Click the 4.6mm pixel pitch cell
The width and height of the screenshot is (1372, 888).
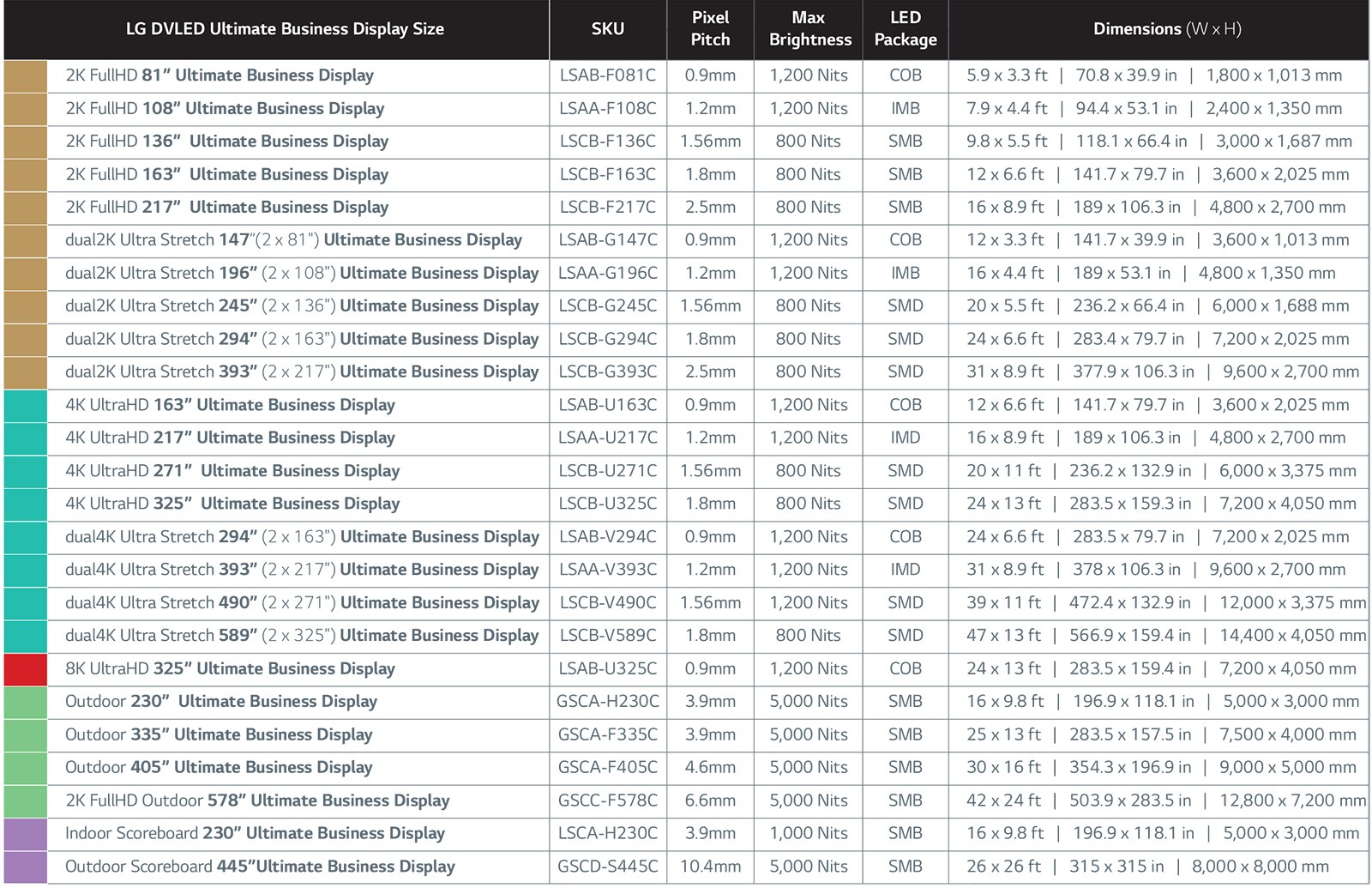[710, 768]
